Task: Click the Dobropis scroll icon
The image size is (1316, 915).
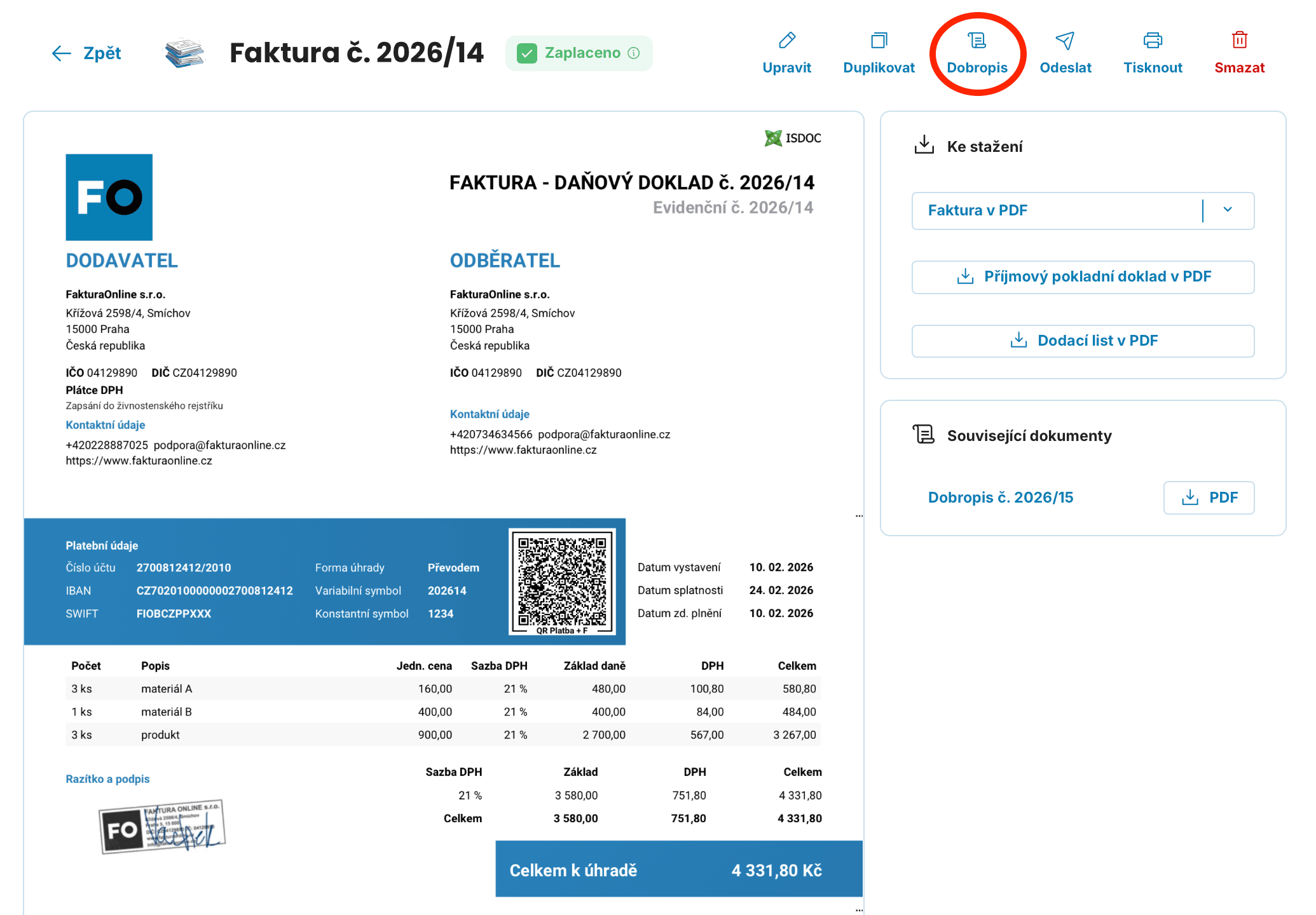Action: pyautogui.click(x=977, y=41)
